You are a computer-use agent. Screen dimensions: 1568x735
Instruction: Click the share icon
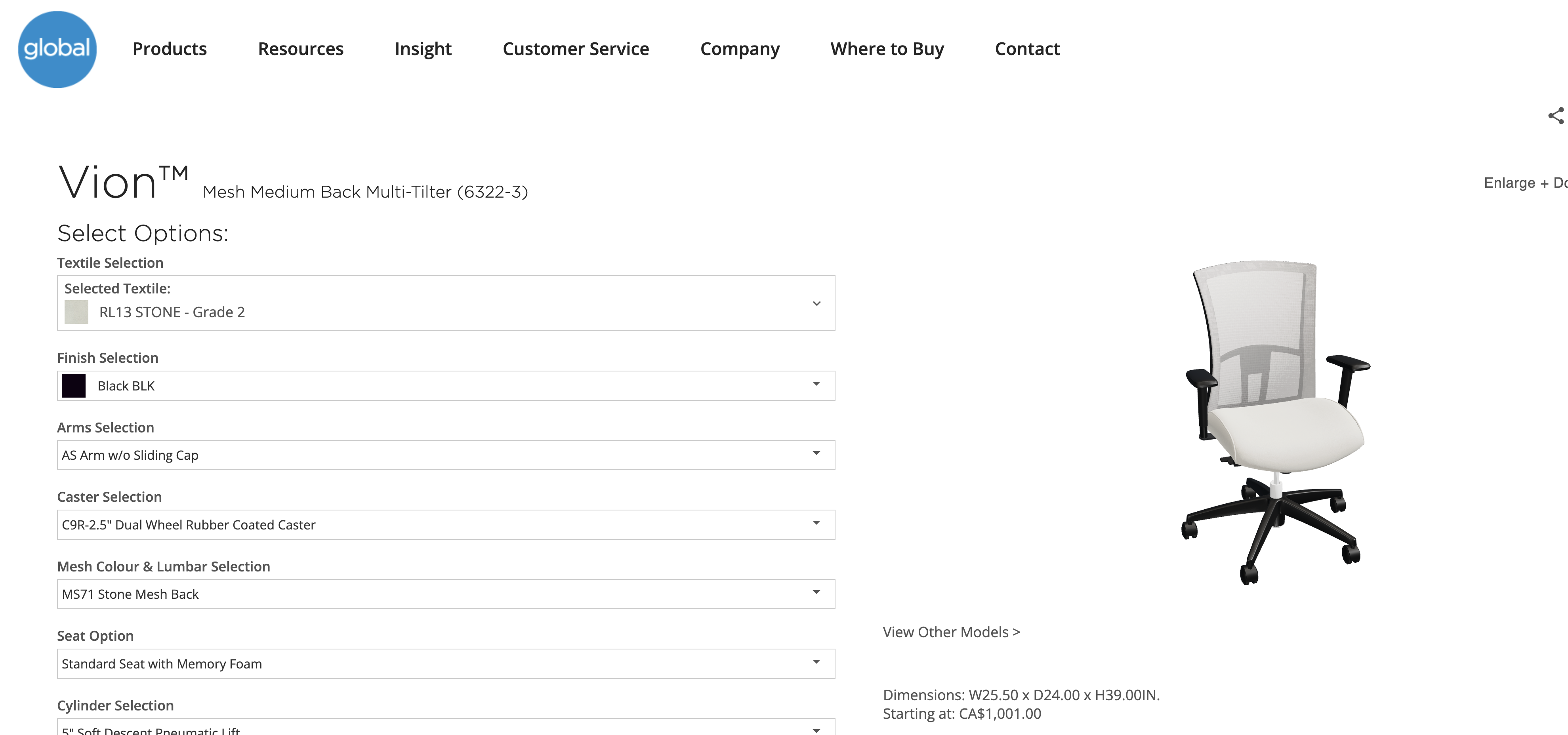coord(1557,116)
